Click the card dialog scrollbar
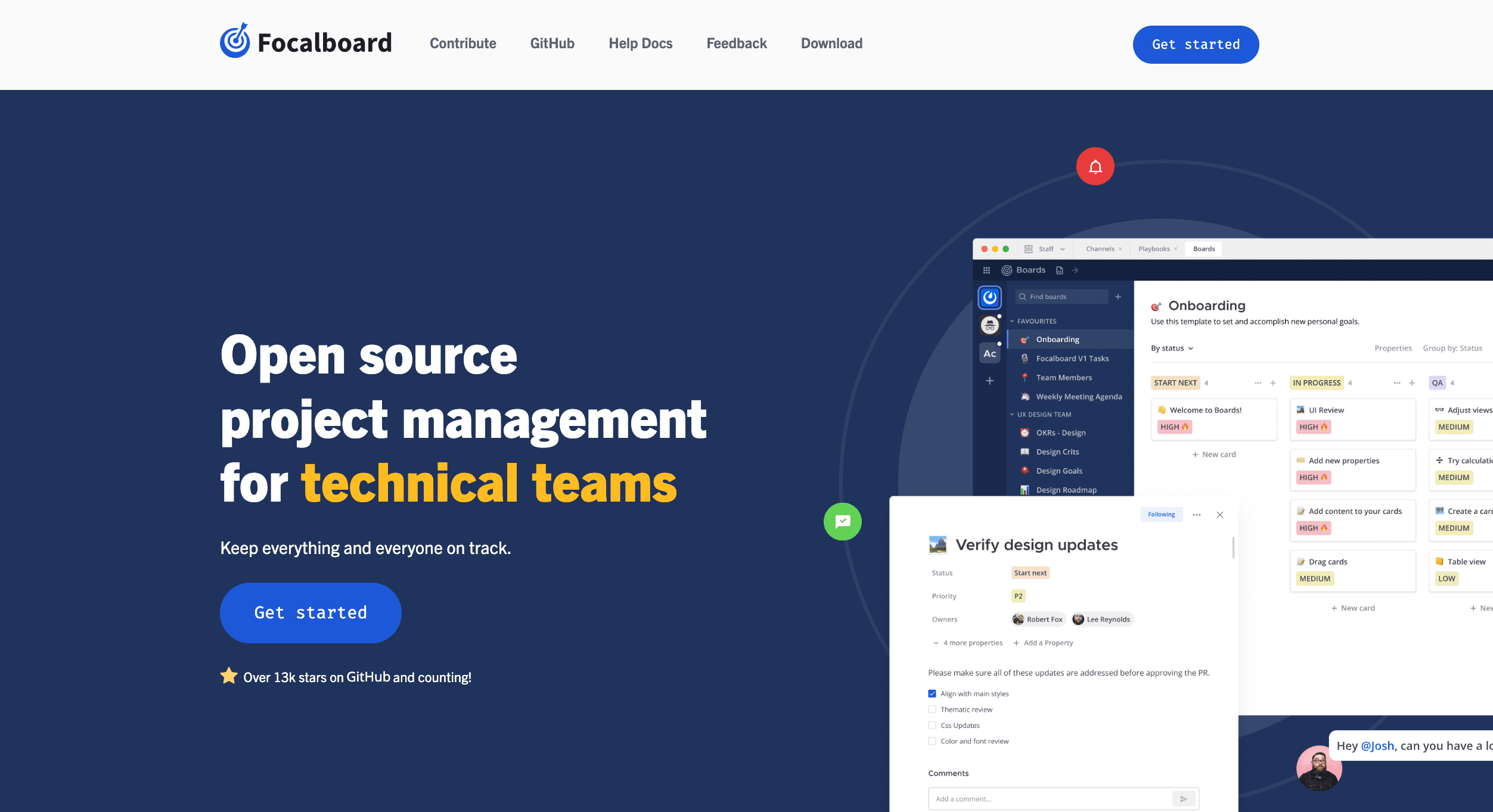The width and height of the screenshot is (1493, 812). click(1233, 547)
